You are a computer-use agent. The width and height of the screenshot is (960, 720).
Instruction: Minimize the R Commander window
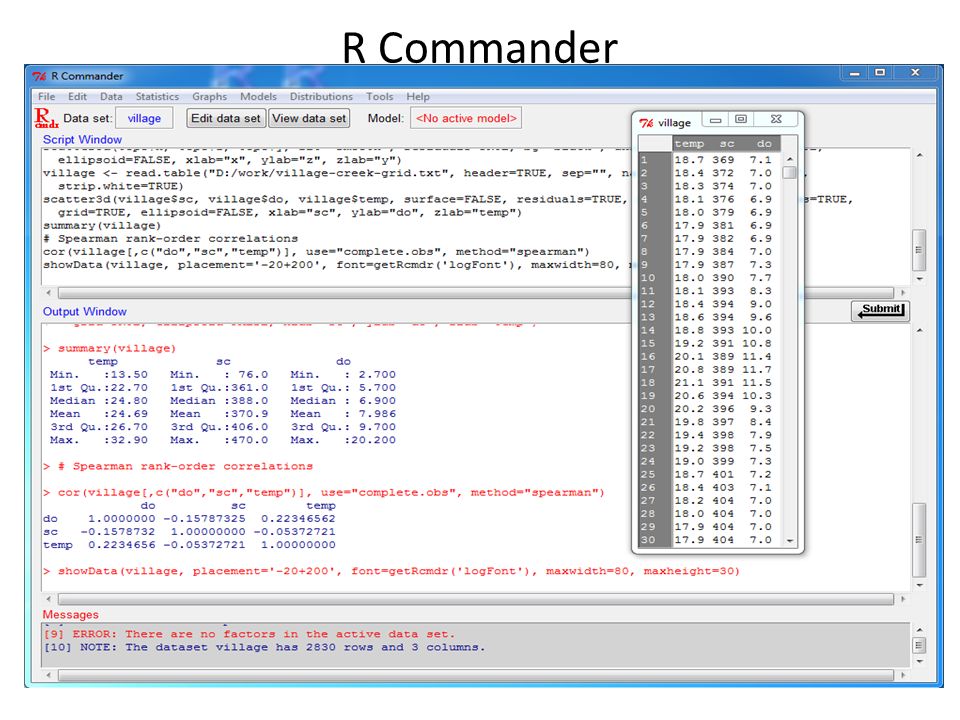point(855,73)
